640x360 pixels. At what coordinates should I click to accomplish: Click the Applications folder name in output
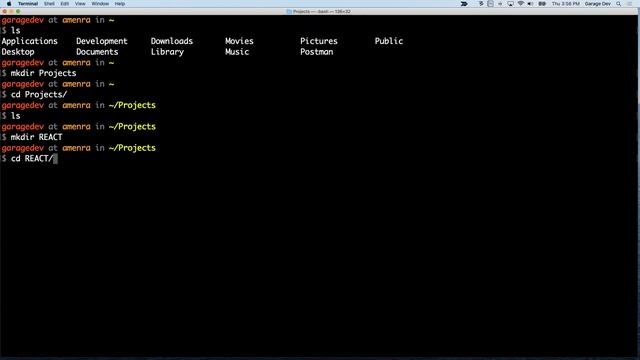tap(29, 41)
